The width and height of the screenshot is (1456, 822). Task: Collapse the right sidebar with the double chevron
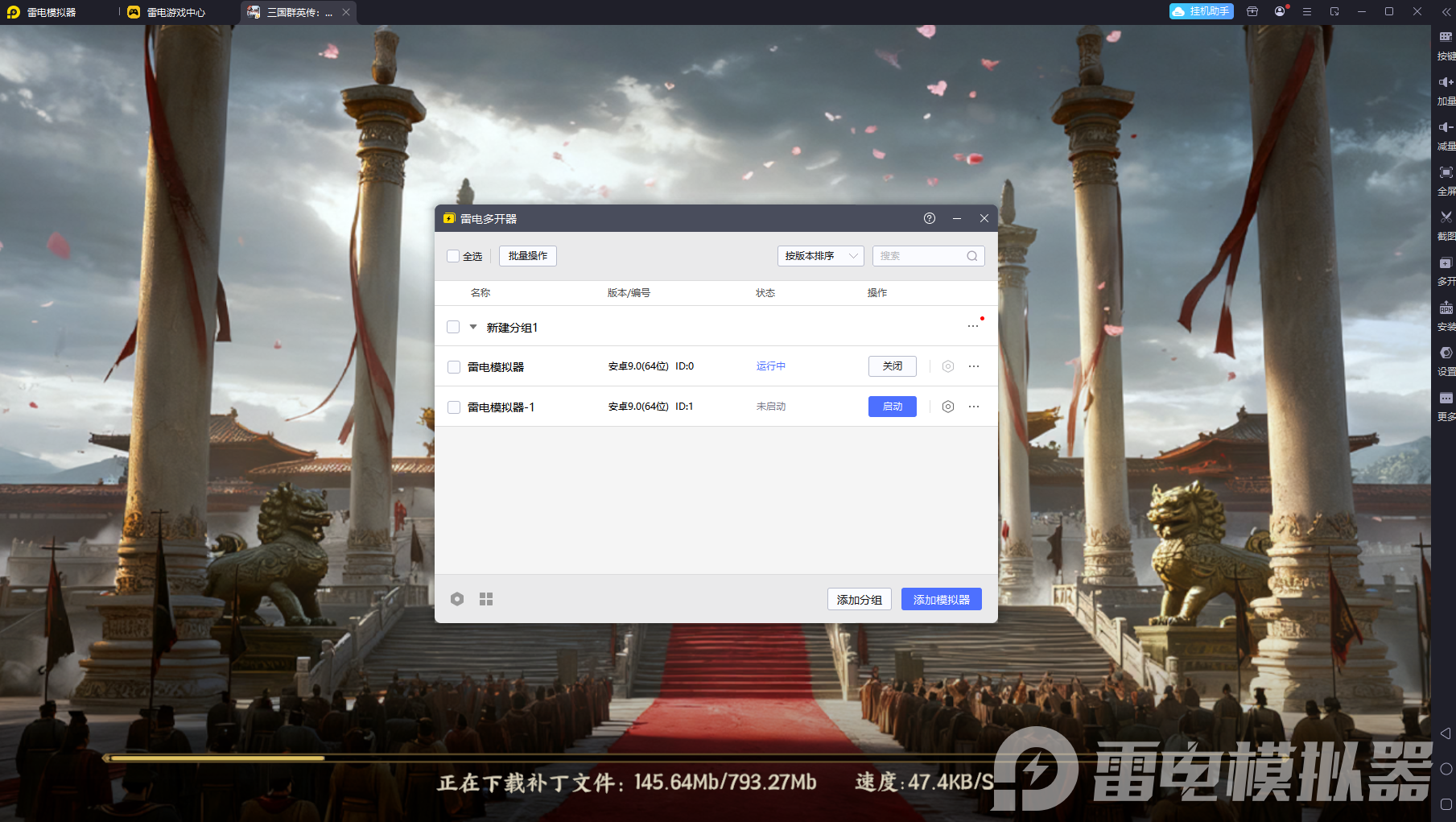pos(1446,12)
